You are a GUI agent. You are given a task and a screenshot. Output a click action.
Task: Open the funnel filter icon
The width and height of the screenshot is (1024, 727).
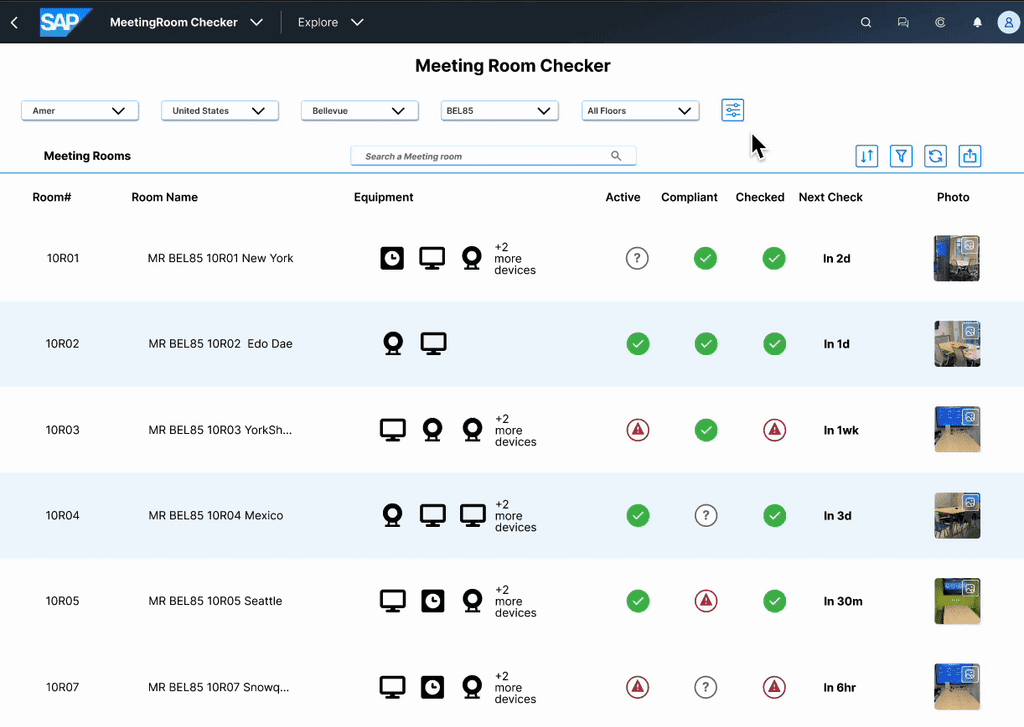901,156
